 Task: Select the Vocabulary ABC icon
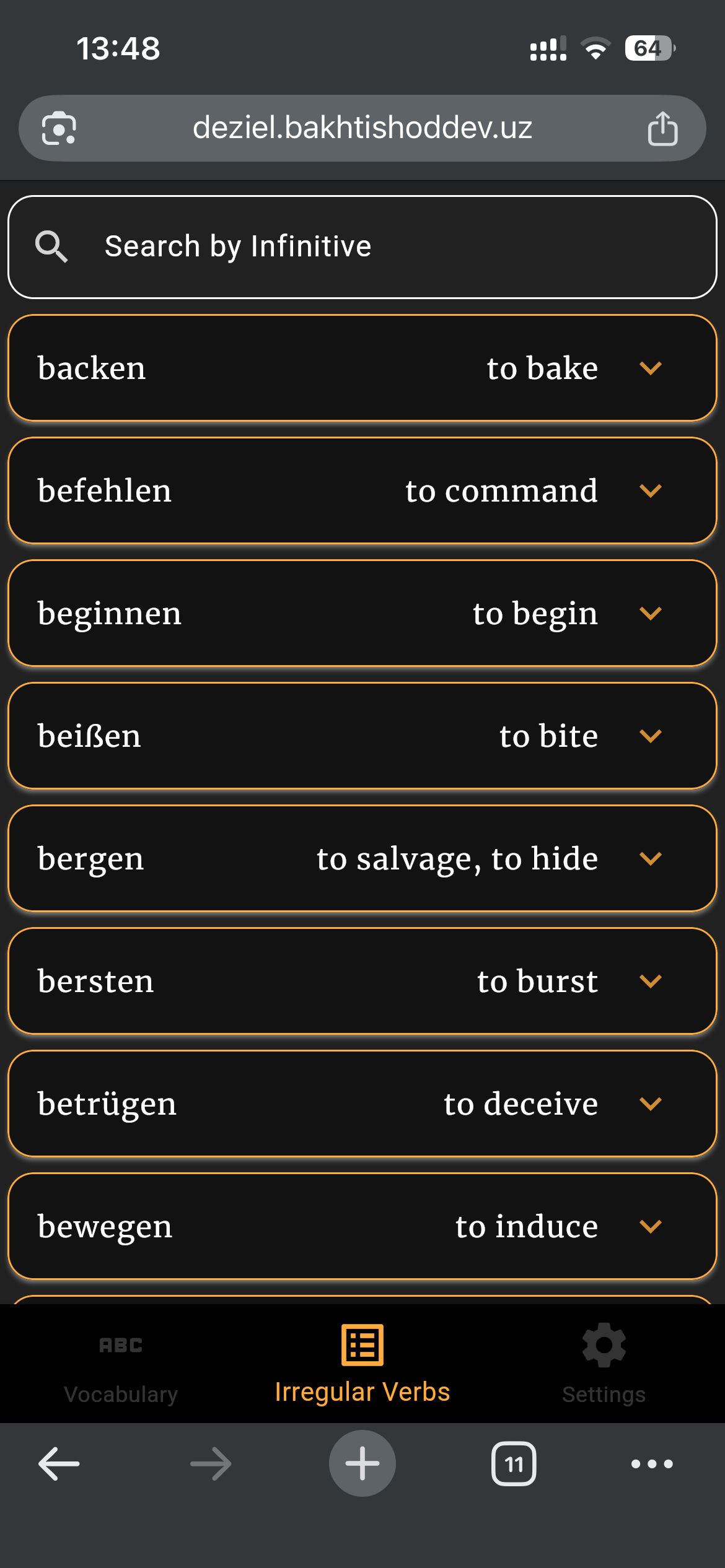coord(120,1344)
